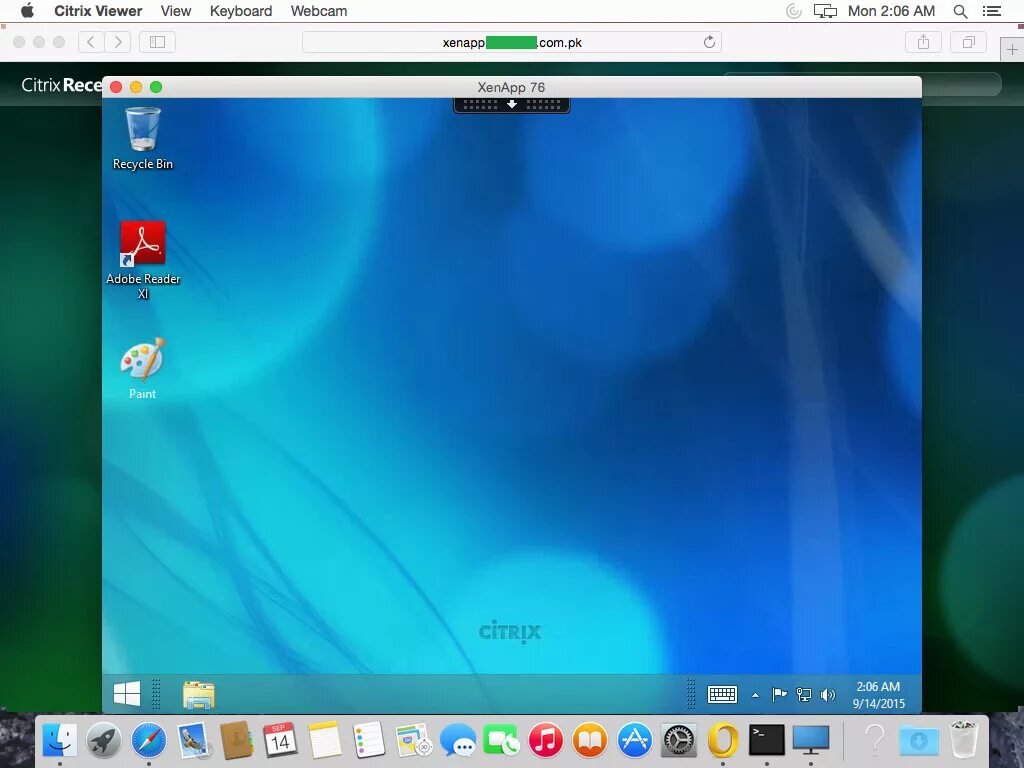1024x768 pixels.
Task: Click the Safari share button
Action: point(923,42)
